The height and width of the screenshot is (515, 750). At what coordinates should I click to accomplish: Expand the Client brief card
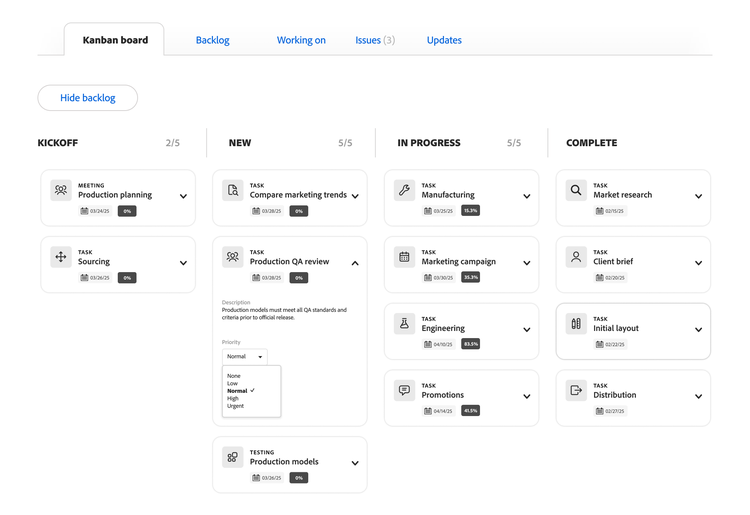[x=698, y=263]
